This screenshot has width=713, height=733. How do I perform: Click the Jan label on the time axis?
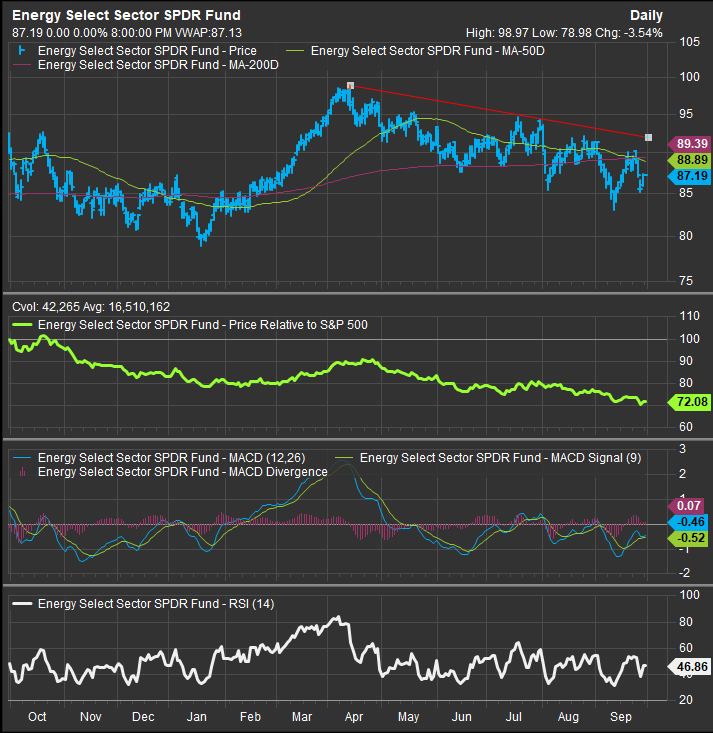pyautogui.click(x=196, y=717)
